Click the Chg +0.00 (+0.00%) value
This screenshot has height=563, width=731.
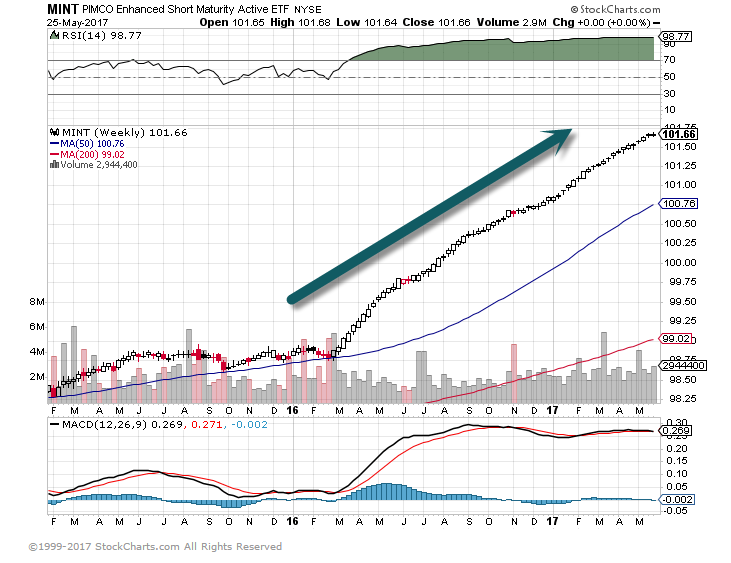click(601, 22)
